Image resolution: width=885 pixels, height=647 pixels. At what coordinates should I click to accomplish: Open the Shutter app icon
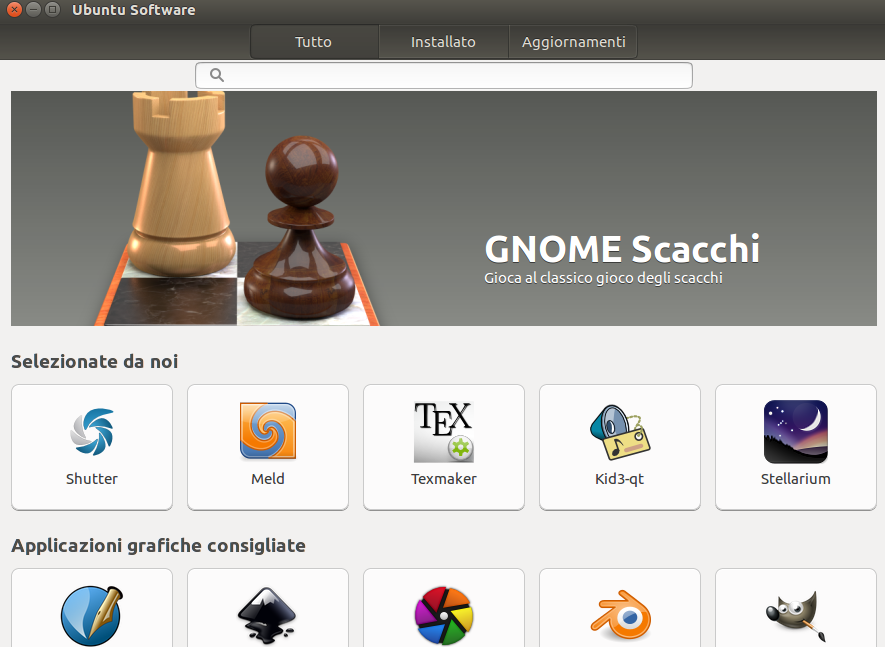[92, 432]
